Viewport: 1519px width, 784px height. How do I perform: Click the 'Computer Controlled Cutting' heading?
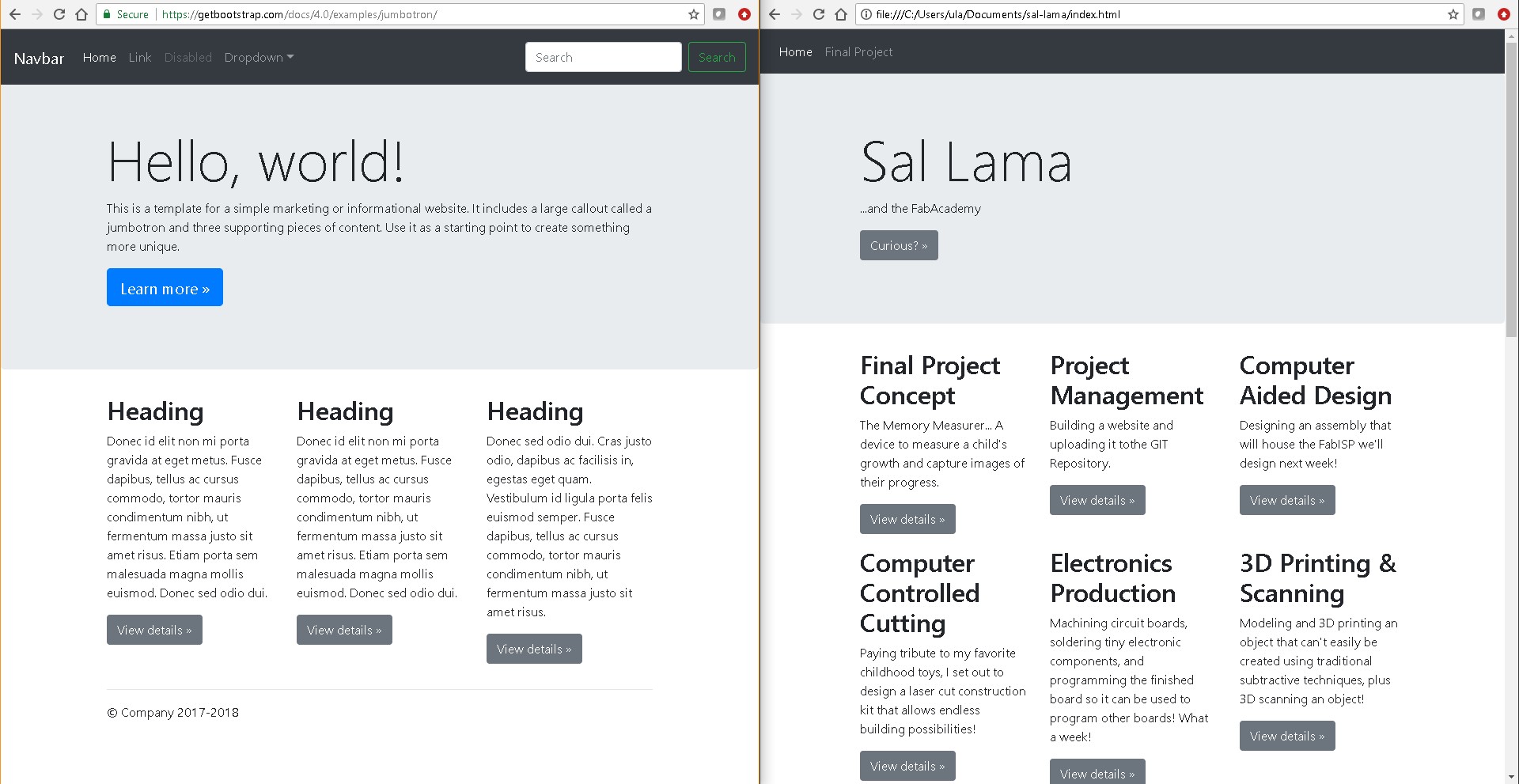tap(920, 593)
